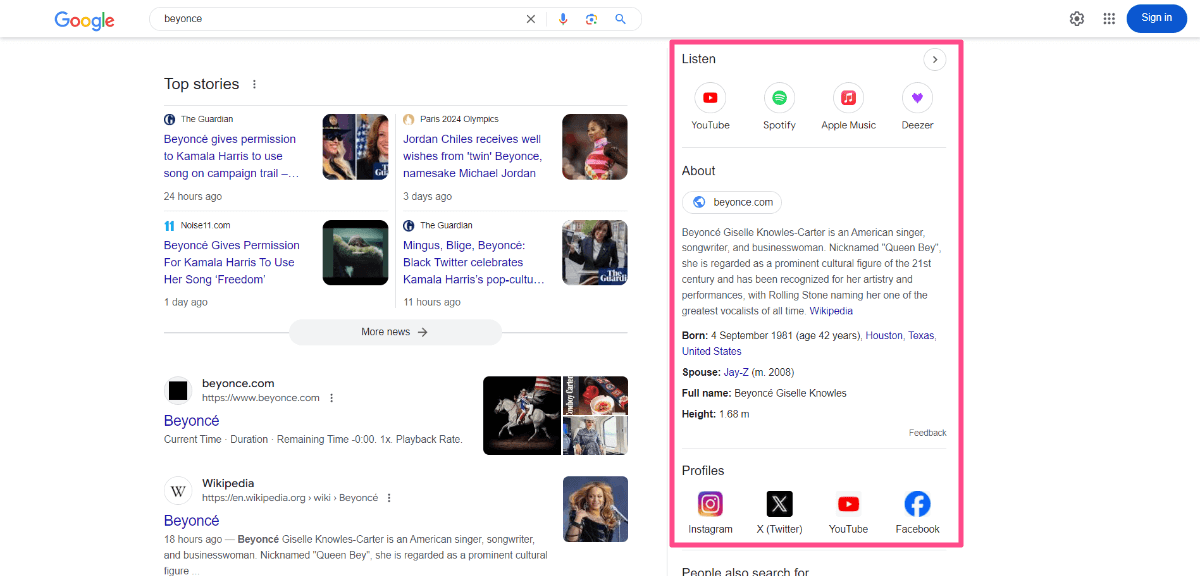Click the Noise11 story album thumbnail
1200x576 pixels.
tap(355, 253)
